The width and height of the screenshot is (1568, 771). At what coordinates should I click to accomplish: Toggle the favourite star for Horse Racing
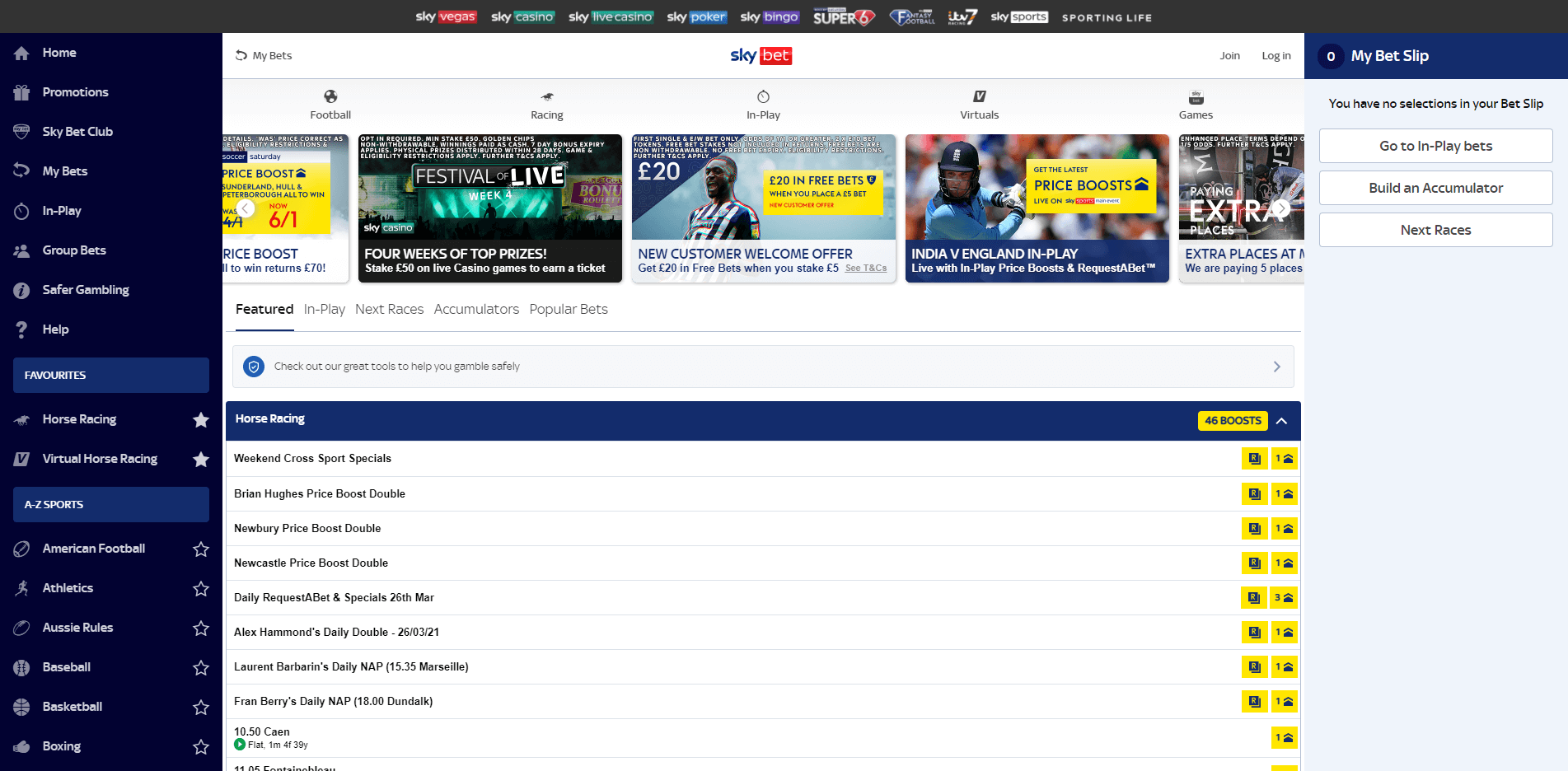click(x=201, y=419)
